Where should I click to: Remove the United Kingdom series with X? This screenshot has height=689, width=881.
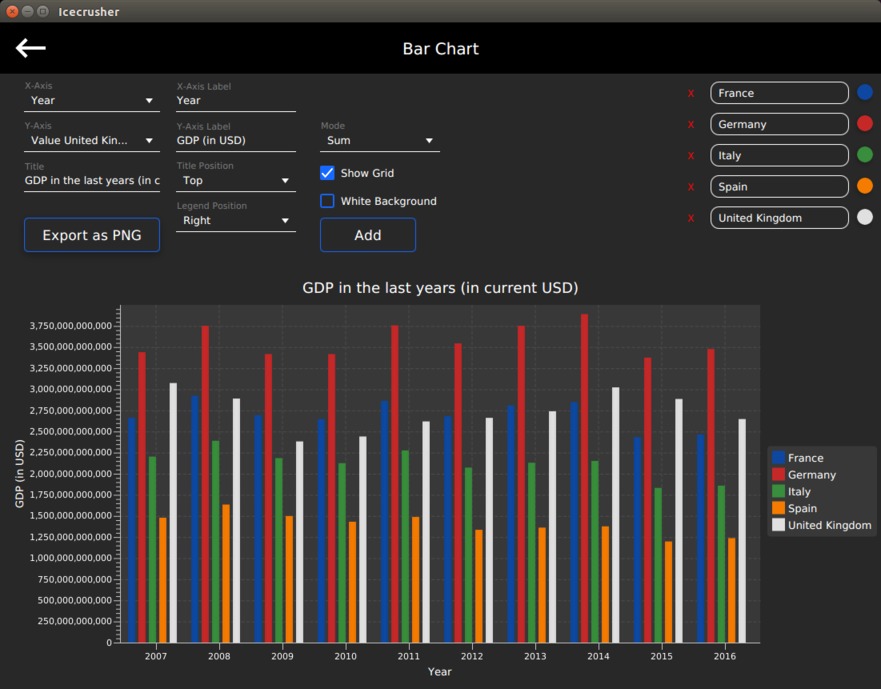coord(691,218)
